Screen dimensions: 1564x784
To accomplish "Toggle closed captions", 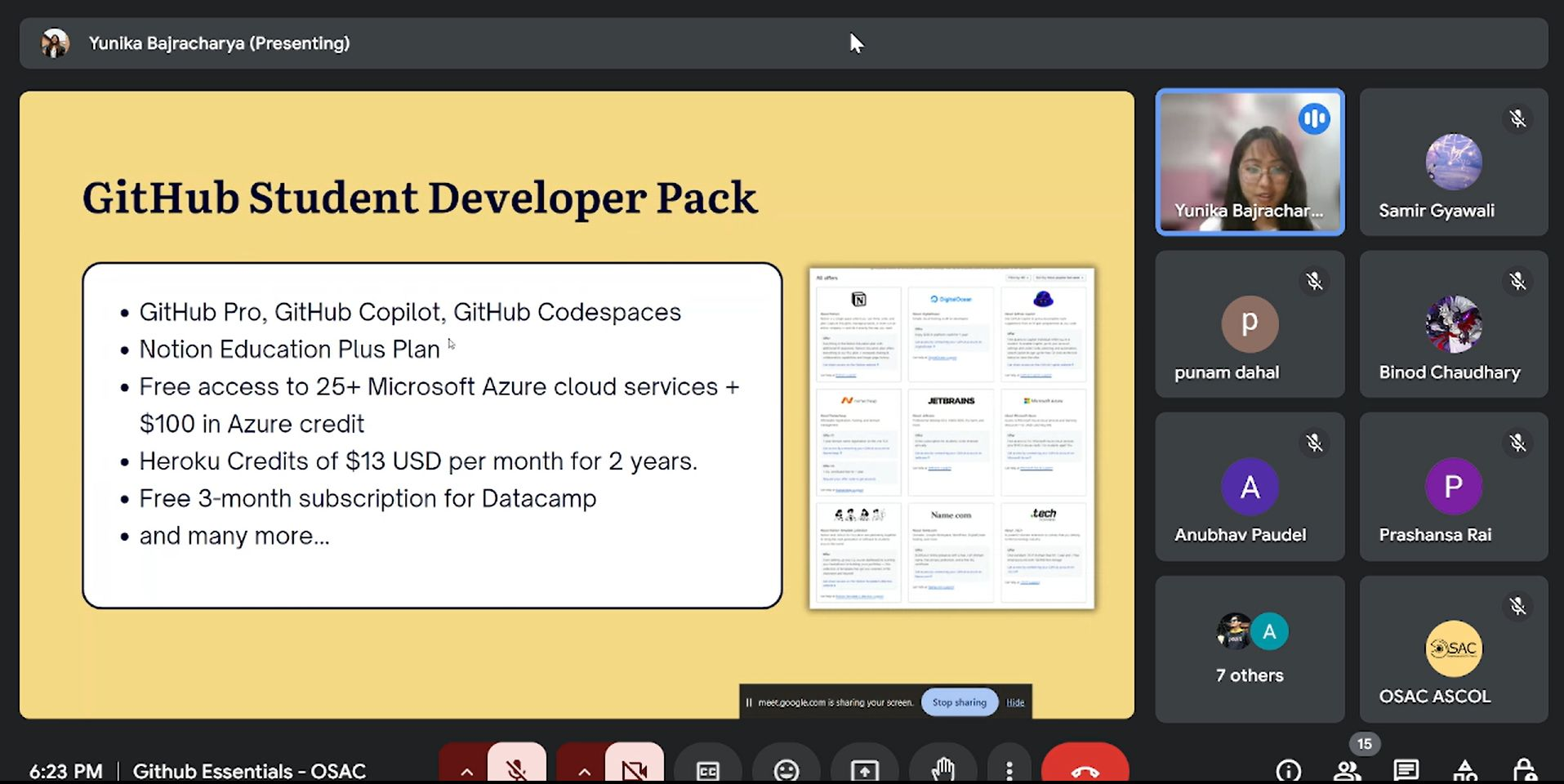I will coord(707,769).
